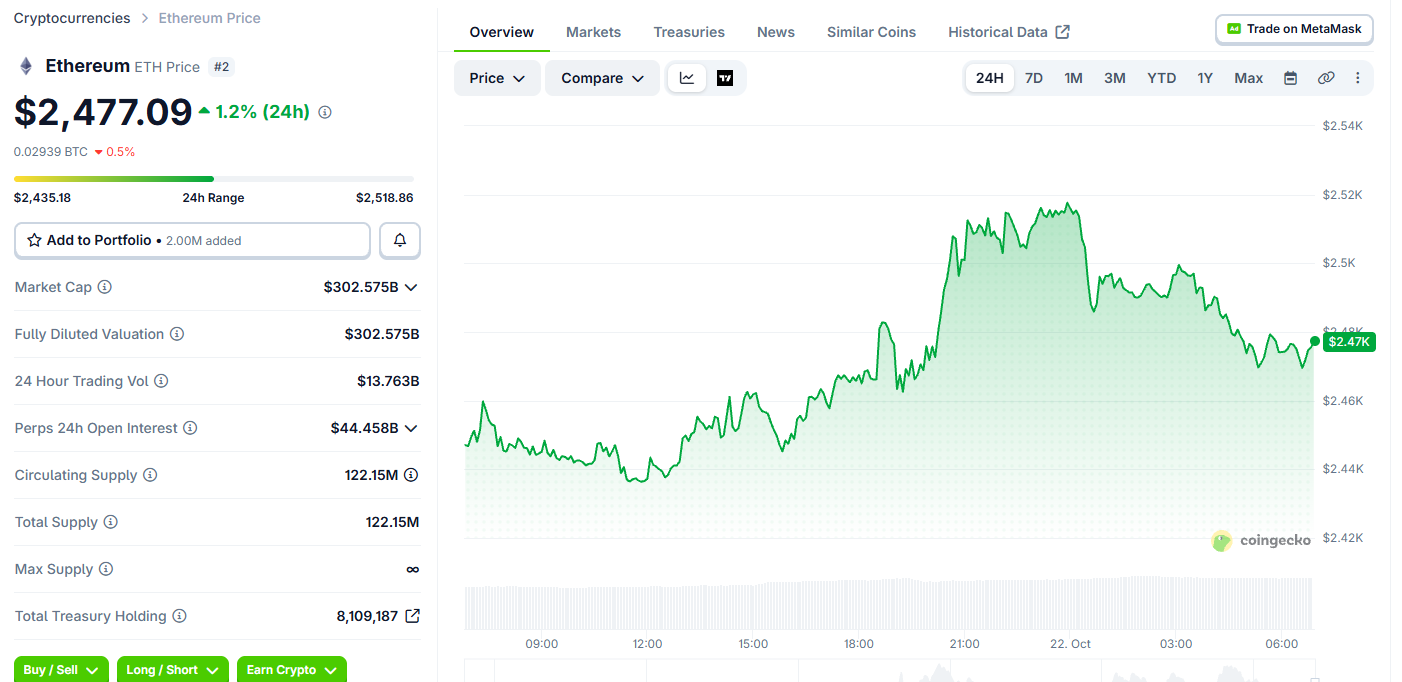Switch to the TradingView chart view
Image resolution: width=1402 pixels, height=682 pixels.
[725, 78]
